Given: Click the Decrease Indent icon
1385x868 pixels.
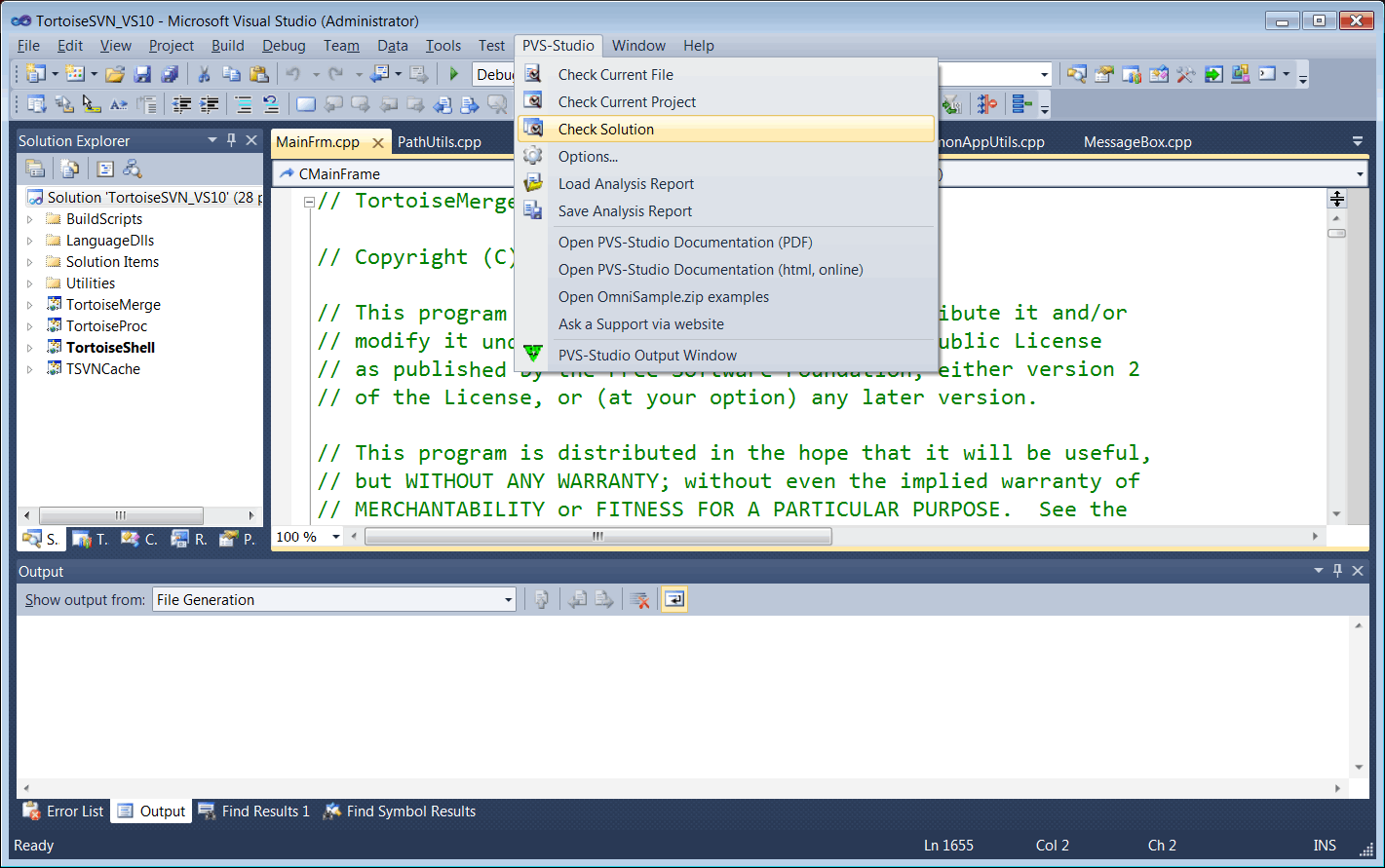Looking at the screenshot, I should pyautogui.click(x=181, y=104).
